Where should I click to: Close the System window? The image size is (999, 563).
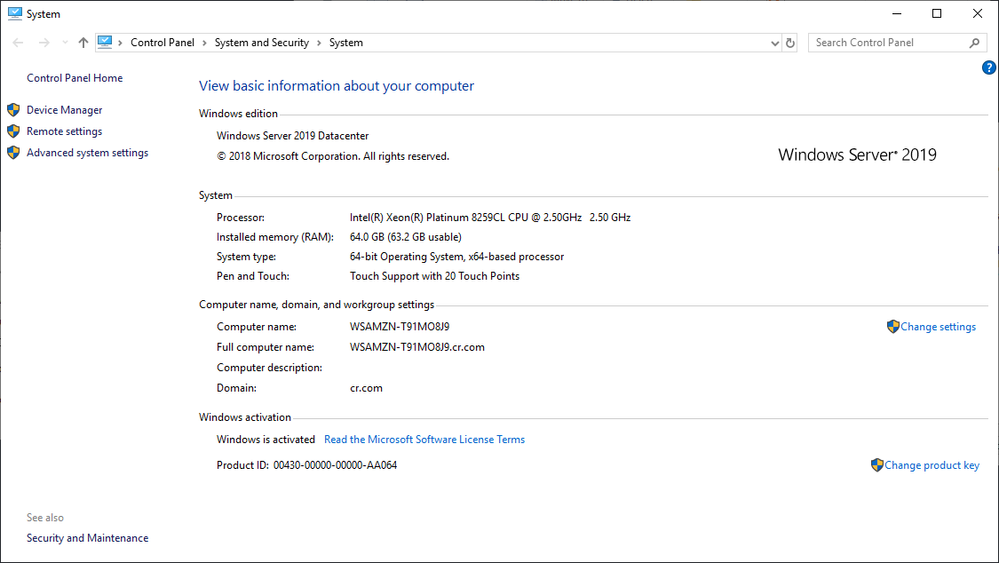point(977,13)
